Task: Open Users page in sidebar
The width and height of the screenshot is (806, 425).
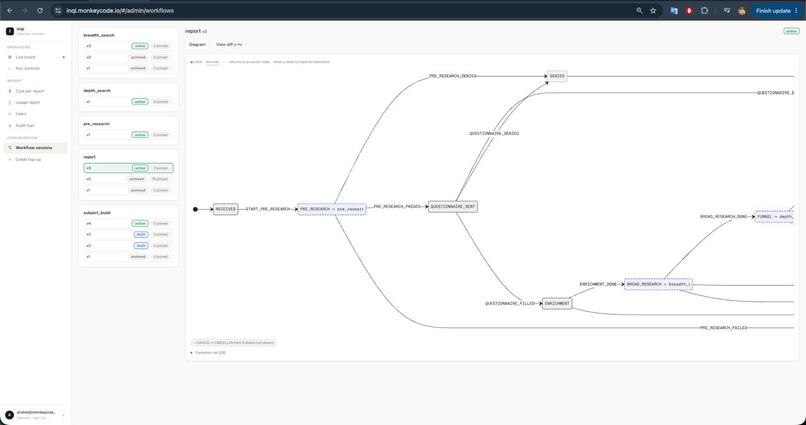Action: point(35,114)
